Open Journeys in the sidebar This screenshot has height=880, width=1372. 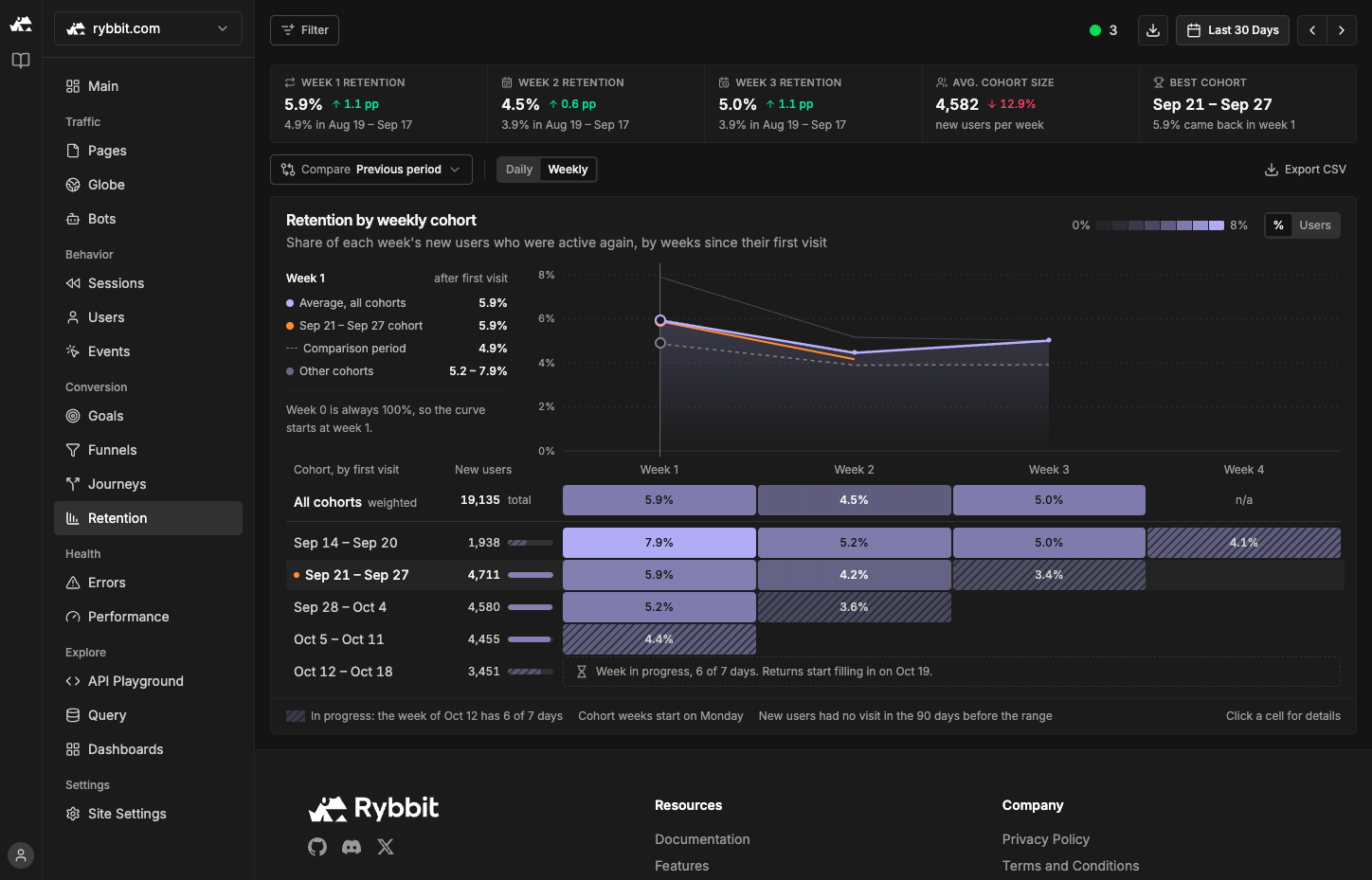pos(148,484)
